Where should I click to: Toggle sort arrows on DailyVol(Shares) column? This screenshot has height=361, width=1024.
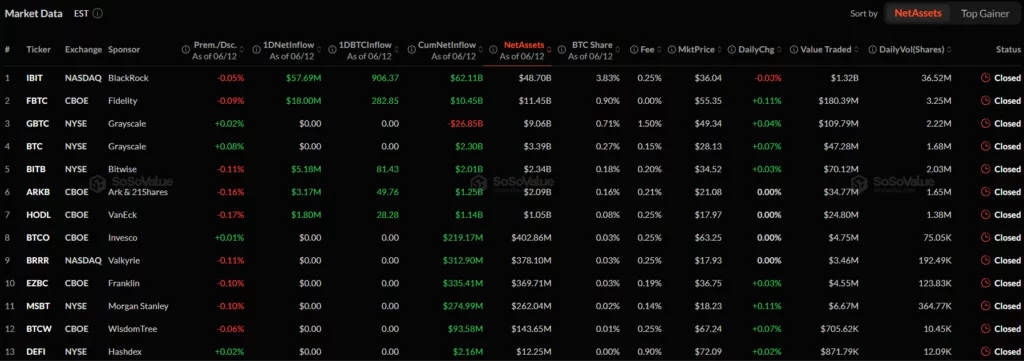click(x=949, y=50)
